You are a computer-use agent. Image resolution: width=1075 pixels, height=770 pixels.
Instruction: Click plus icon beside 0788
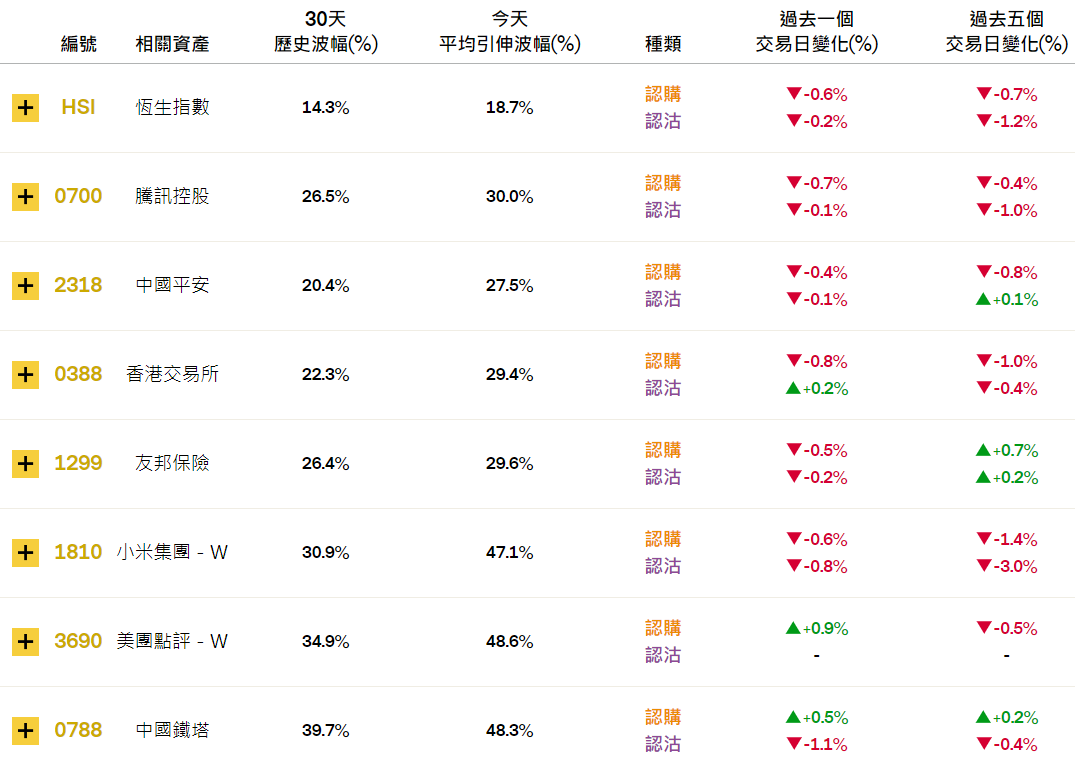(25, 731)
